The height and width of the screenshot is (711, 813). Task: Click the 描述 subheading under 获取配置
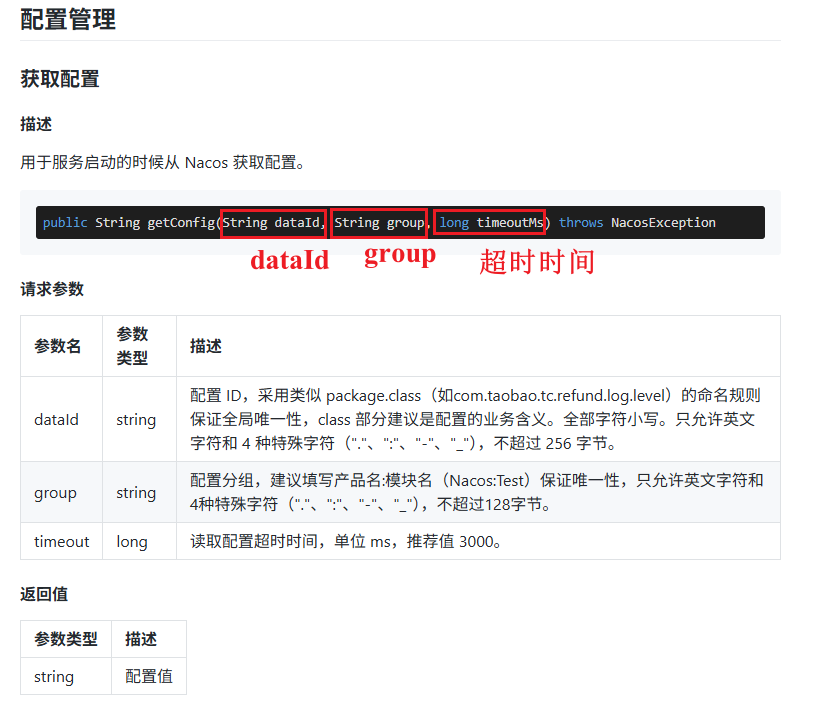pyautogui.click(x=36, y=124)
